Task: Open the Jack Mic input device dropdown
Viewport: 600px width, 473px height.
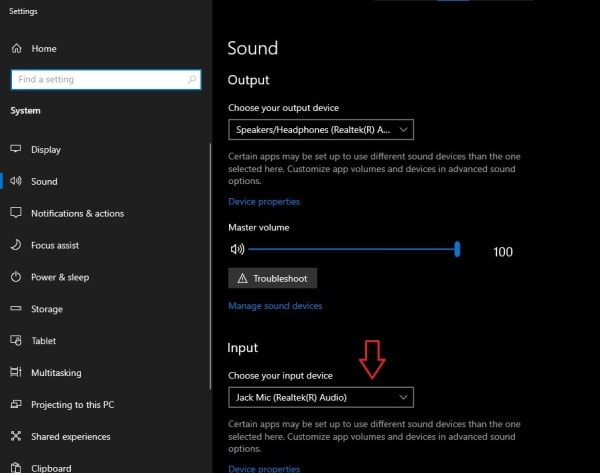Action: [321, 397]
